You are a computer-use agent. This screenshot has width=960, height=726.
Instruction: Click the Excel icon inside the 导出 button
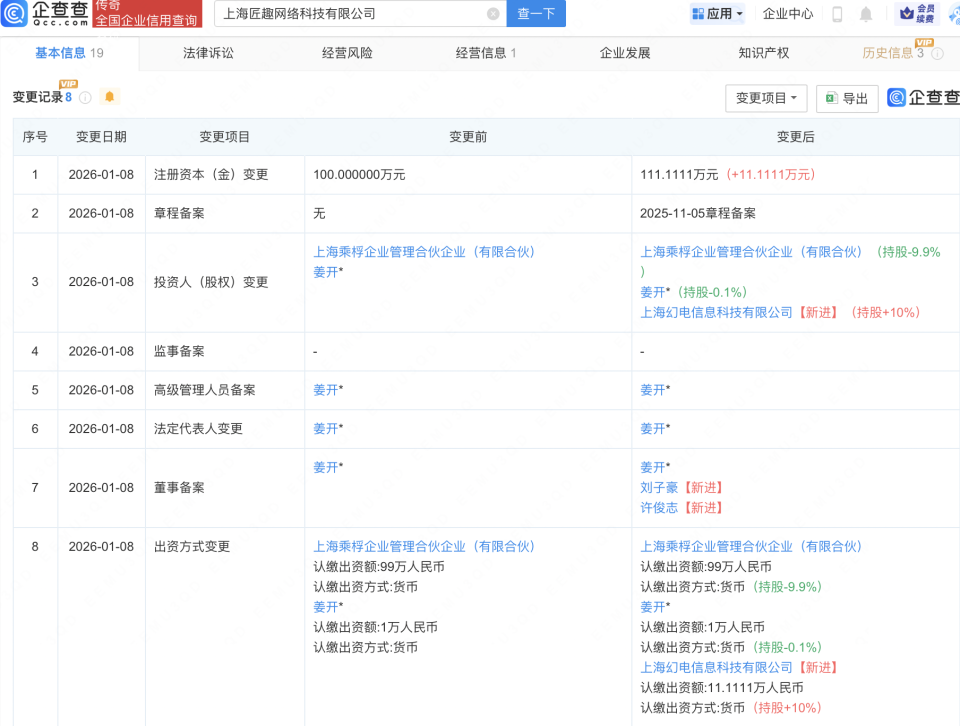(x=831, y=98)
